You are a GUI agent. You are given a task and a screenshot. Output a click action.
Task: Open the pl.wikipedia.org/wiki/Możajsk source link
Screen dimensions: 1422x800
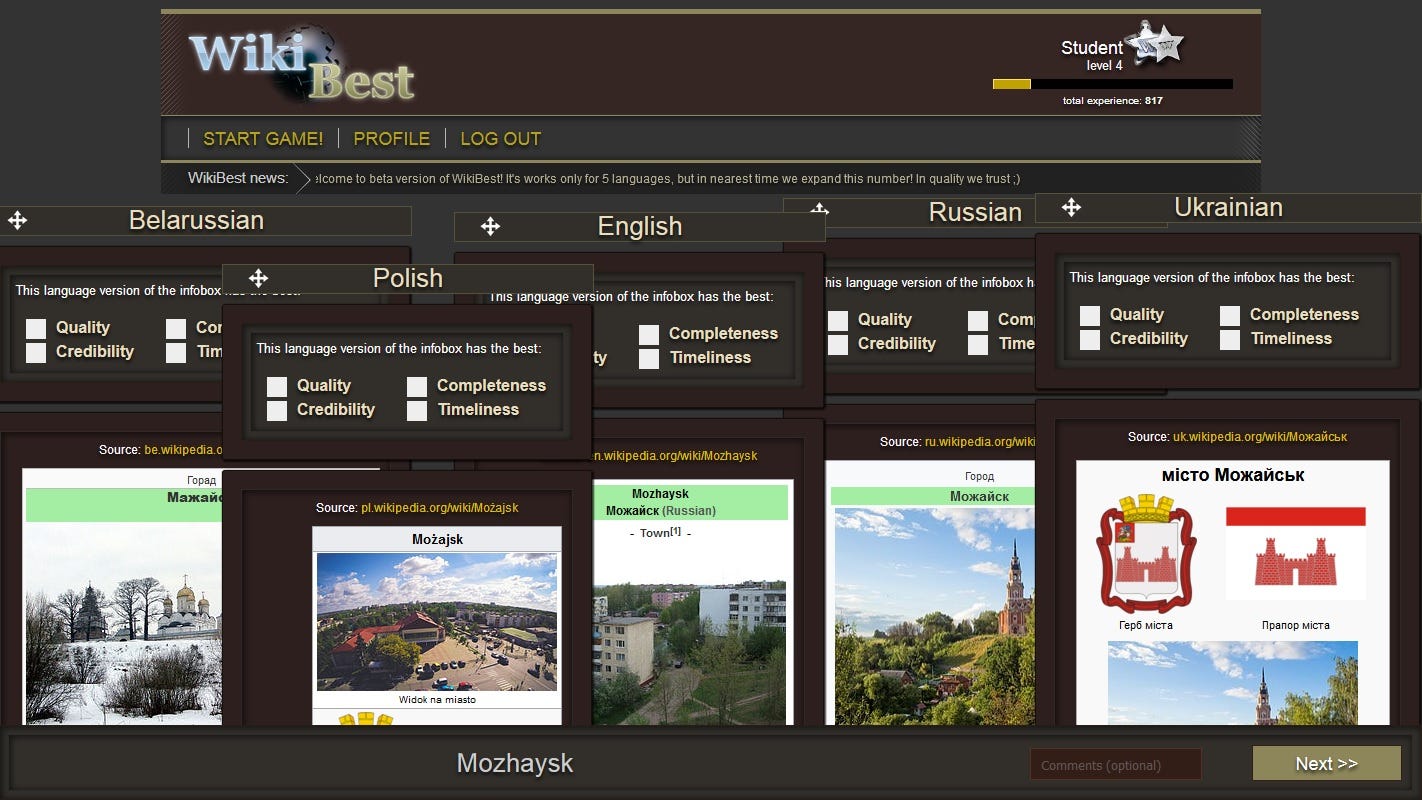[440, 508]
